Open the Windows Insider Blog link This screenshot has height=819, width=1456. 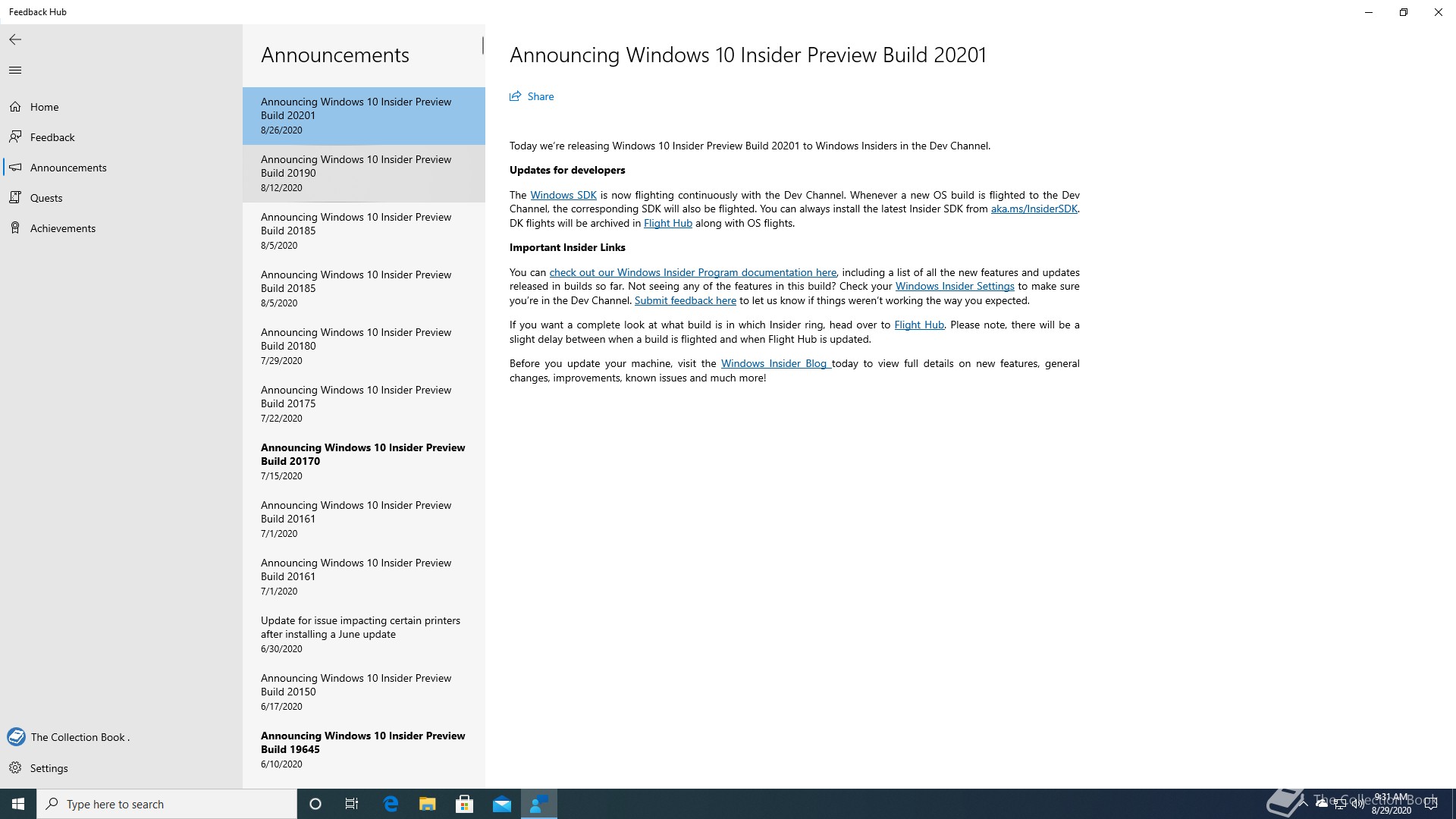[774, 363]
